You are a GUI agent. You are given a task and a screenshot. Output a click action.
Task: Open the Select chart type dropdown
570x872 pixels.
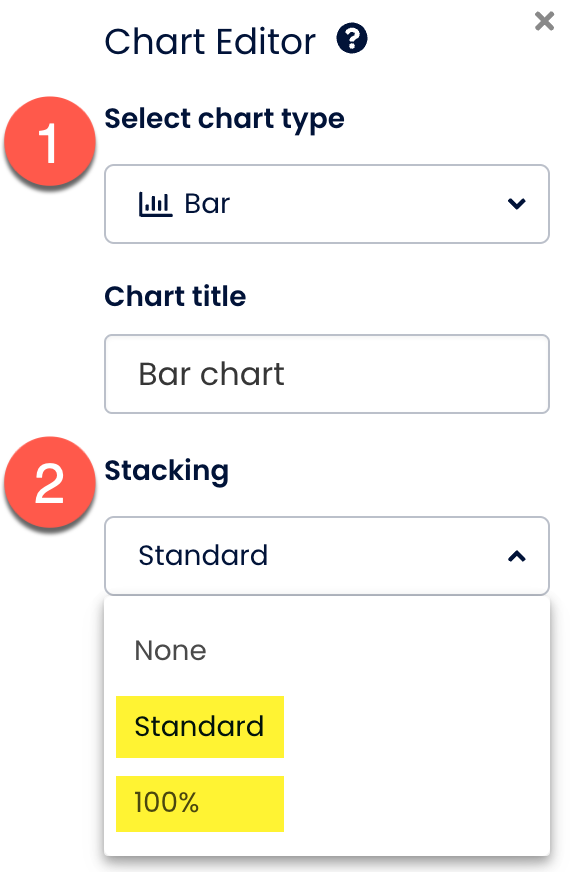pyautogui.click(x=327, y=204)
